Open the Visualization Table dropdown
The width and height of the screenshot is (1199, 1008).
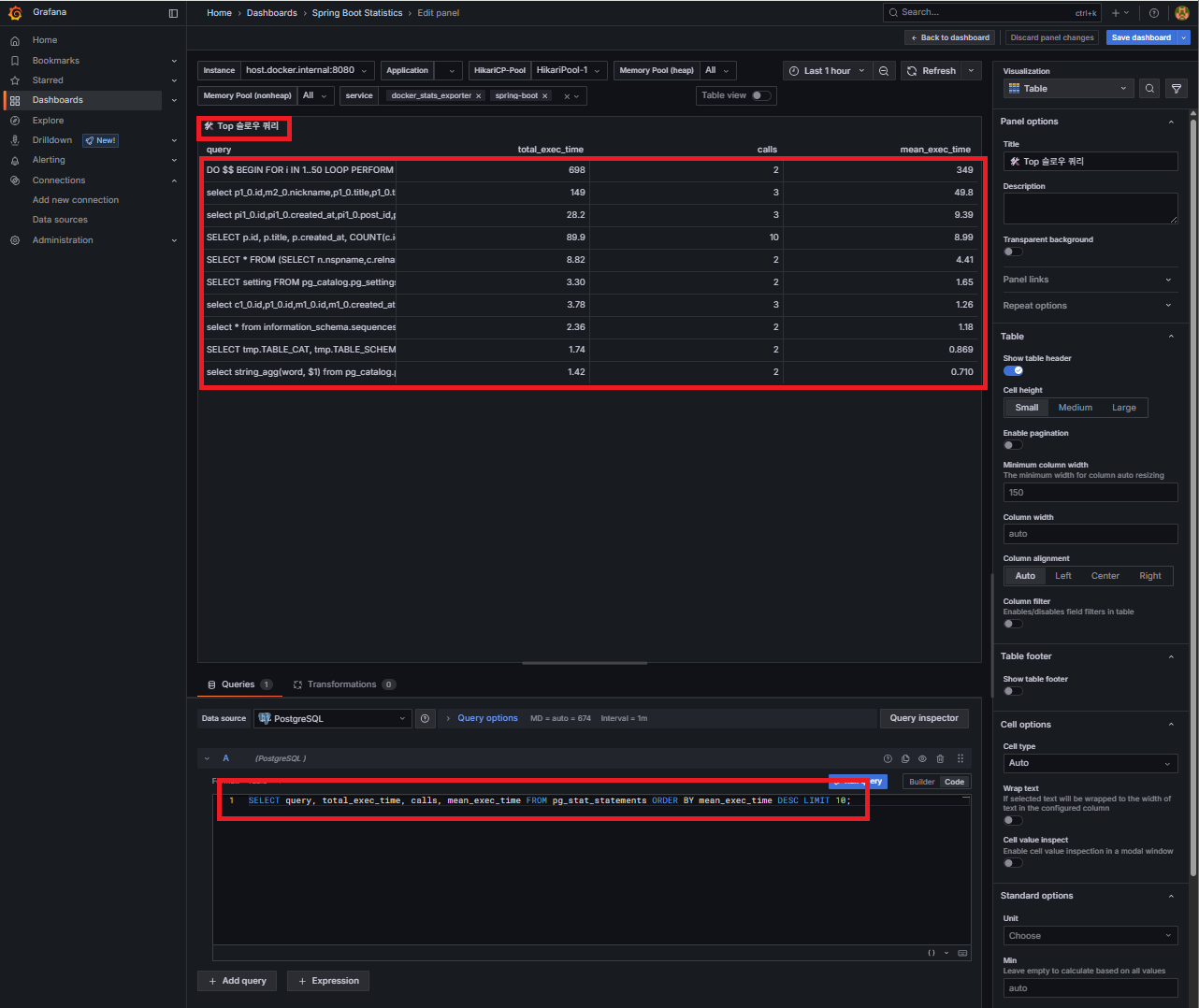pyautogui.click(x=1069, y=89)
